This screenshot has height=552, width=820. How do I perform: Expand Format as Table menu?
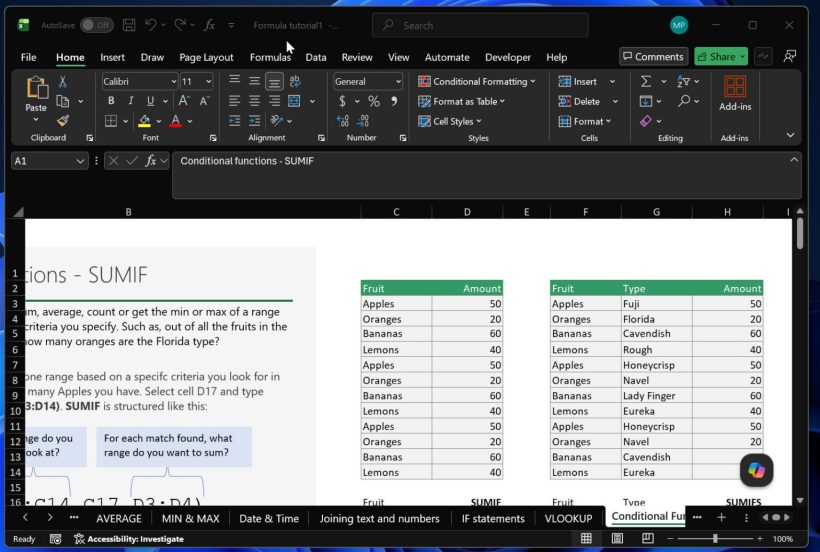(x=461, y=101)
